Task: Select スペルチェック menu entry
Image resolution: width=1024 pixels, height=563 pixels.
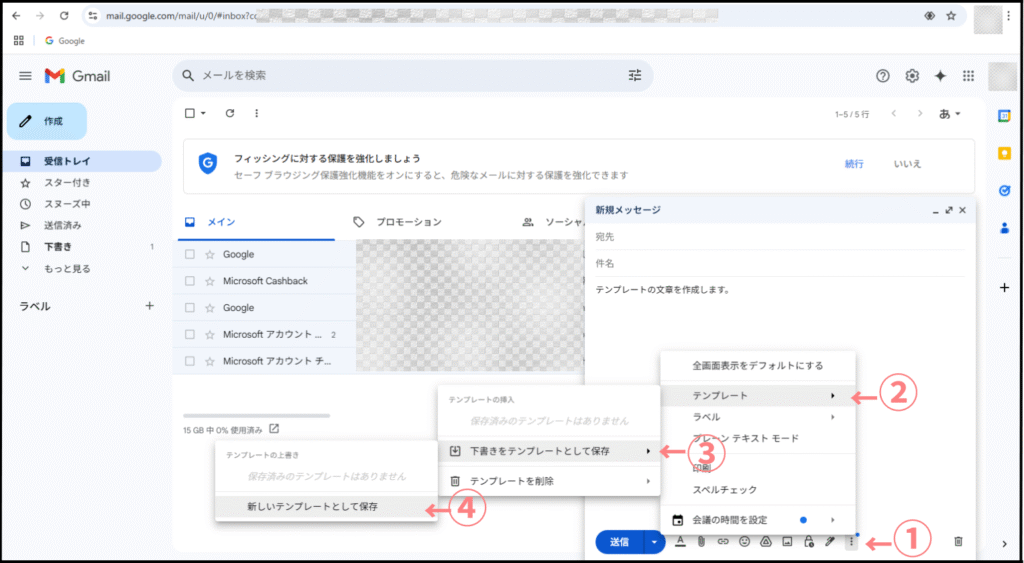Action: (757, 489)
